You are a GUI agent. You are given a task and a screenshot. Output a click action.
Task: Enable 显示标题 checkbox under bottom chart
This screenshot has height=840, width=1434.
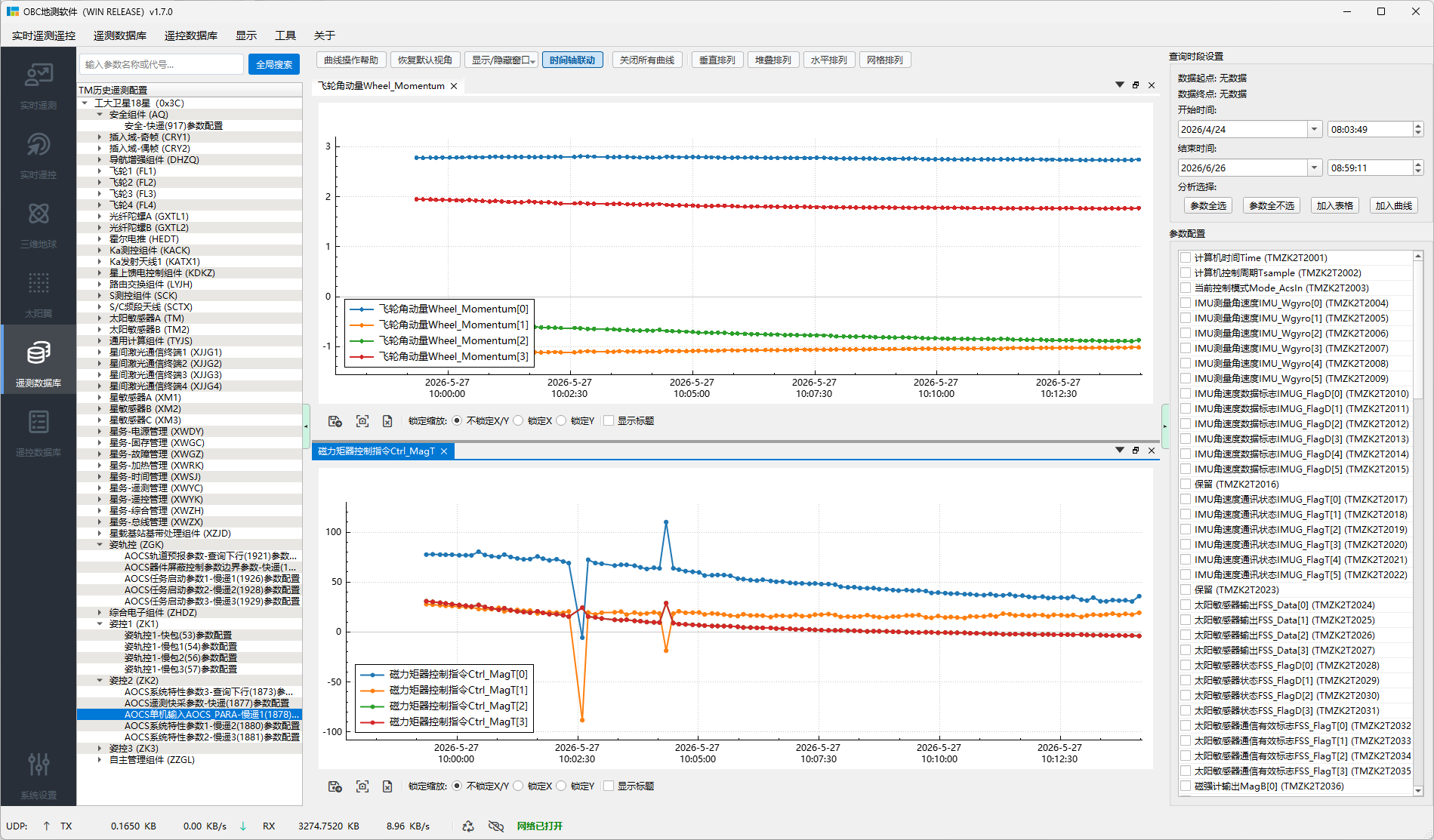point(609,786)
